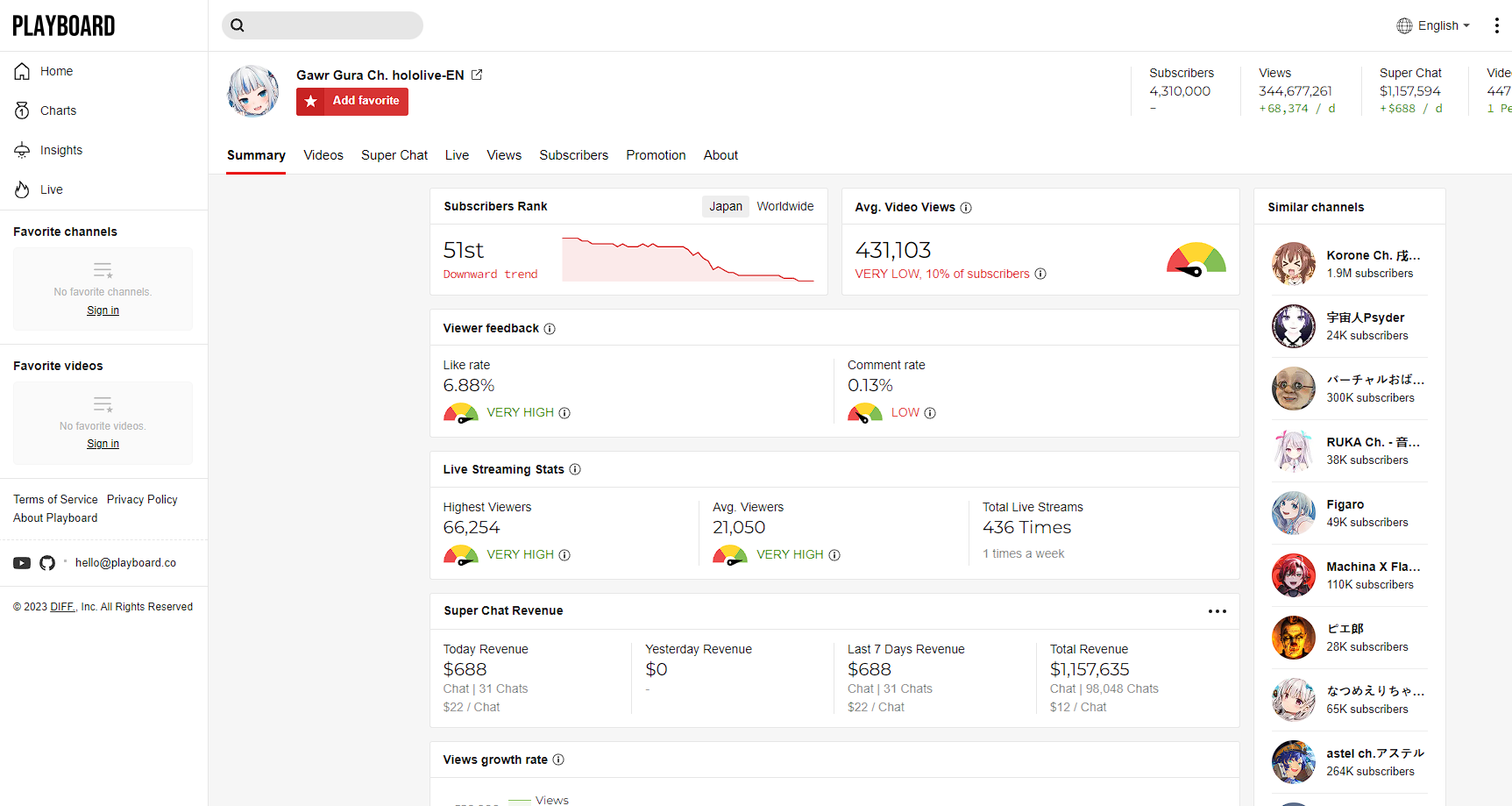Open the three-dot menu in top bar
The image size is (1512, 806).
(x=1496, y=25)
